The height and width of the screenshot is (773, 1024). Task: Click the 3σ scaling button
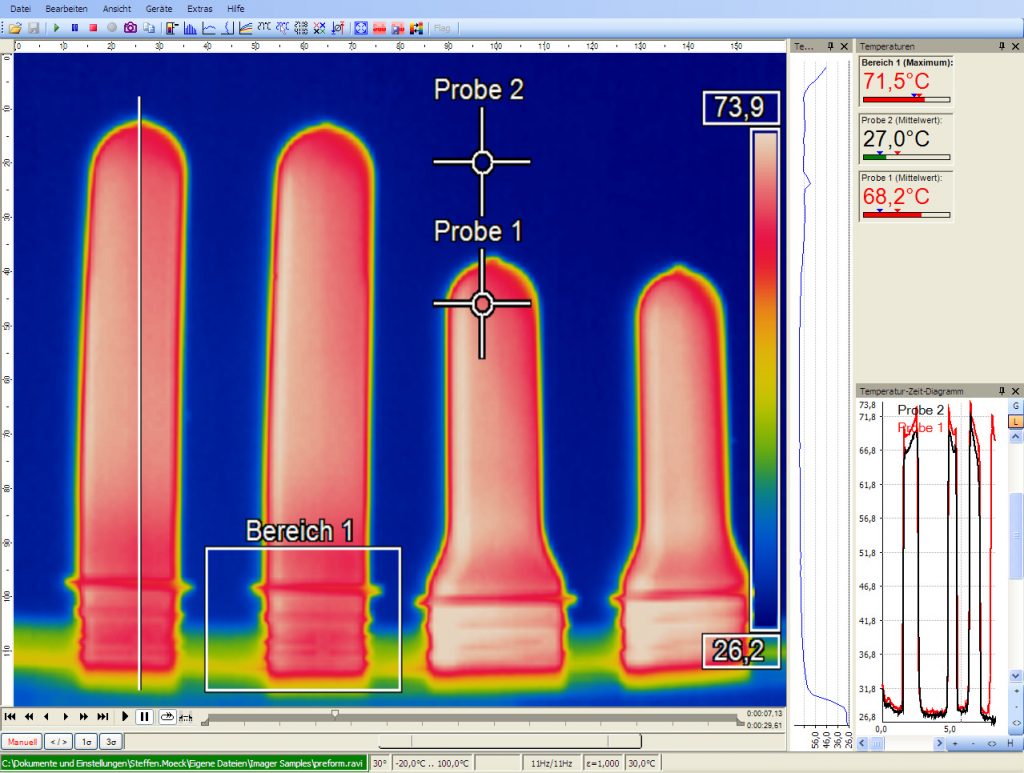113,742
